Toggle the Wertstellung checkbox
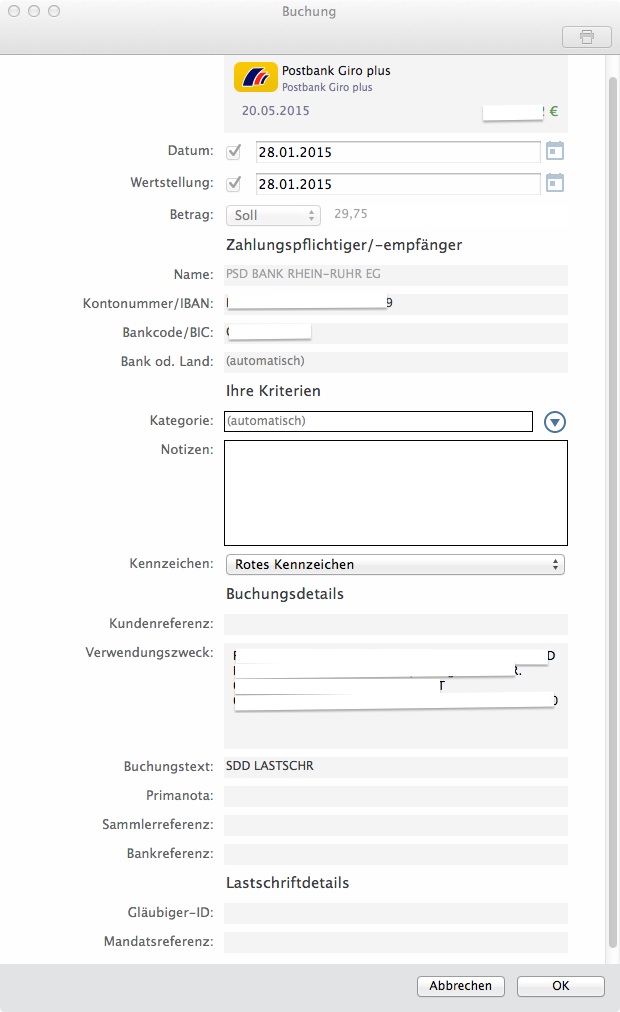Screen dimensions: 620x1012 pos(234,183)
